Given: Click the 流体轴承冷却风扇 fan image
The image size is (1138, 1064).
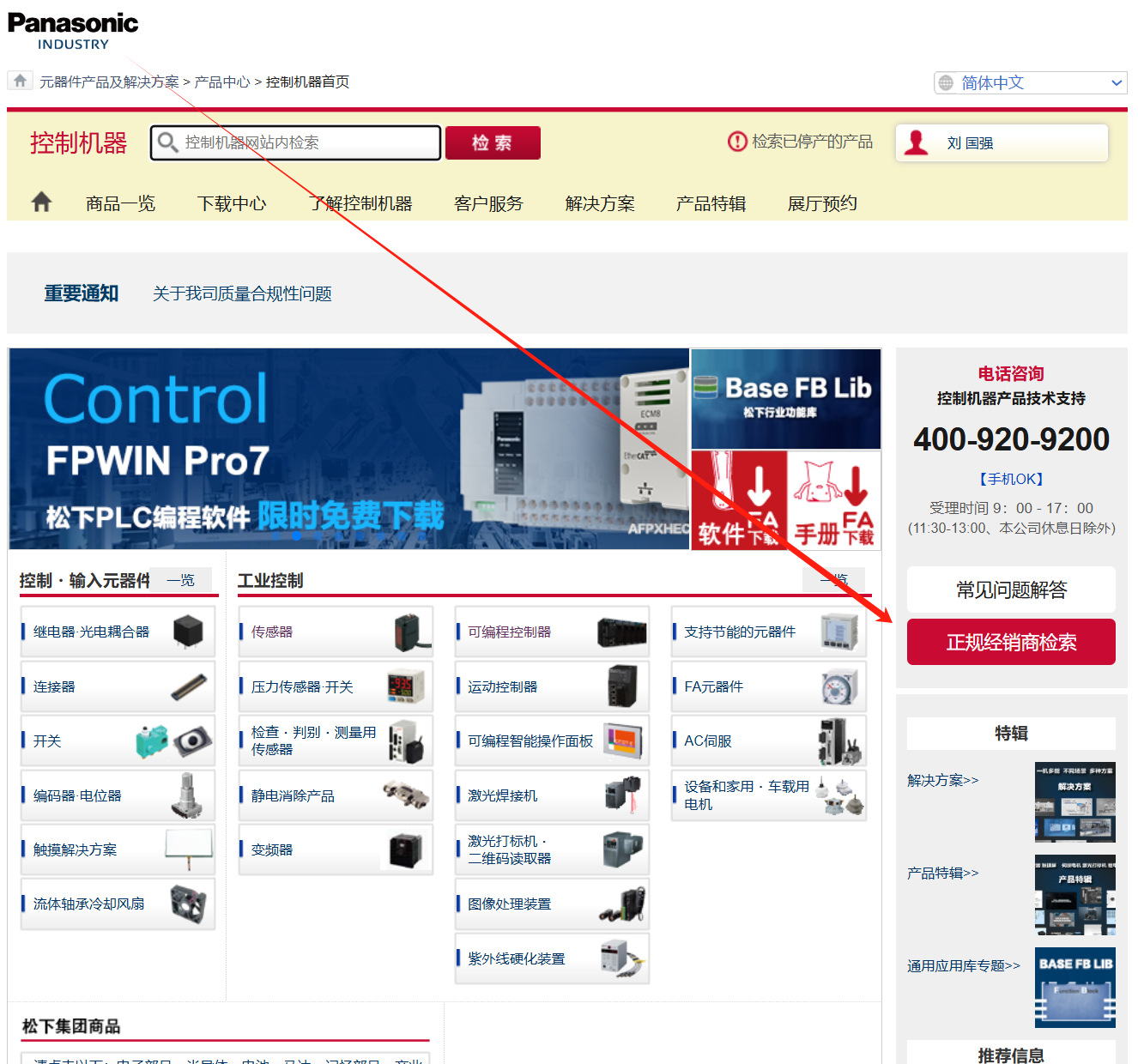Looking at the screenshot, I should pyautogui.click(x=189, y=904).
